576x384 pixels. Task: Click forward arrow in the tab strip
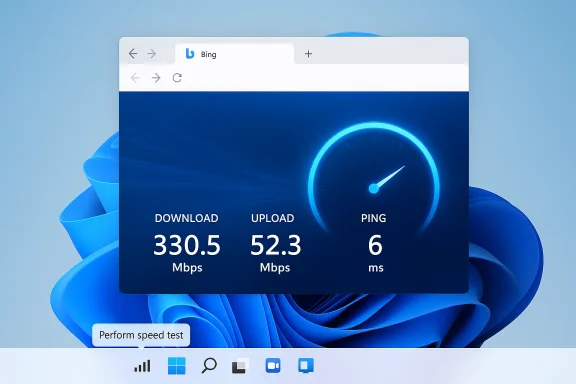[x=152, y=54]
